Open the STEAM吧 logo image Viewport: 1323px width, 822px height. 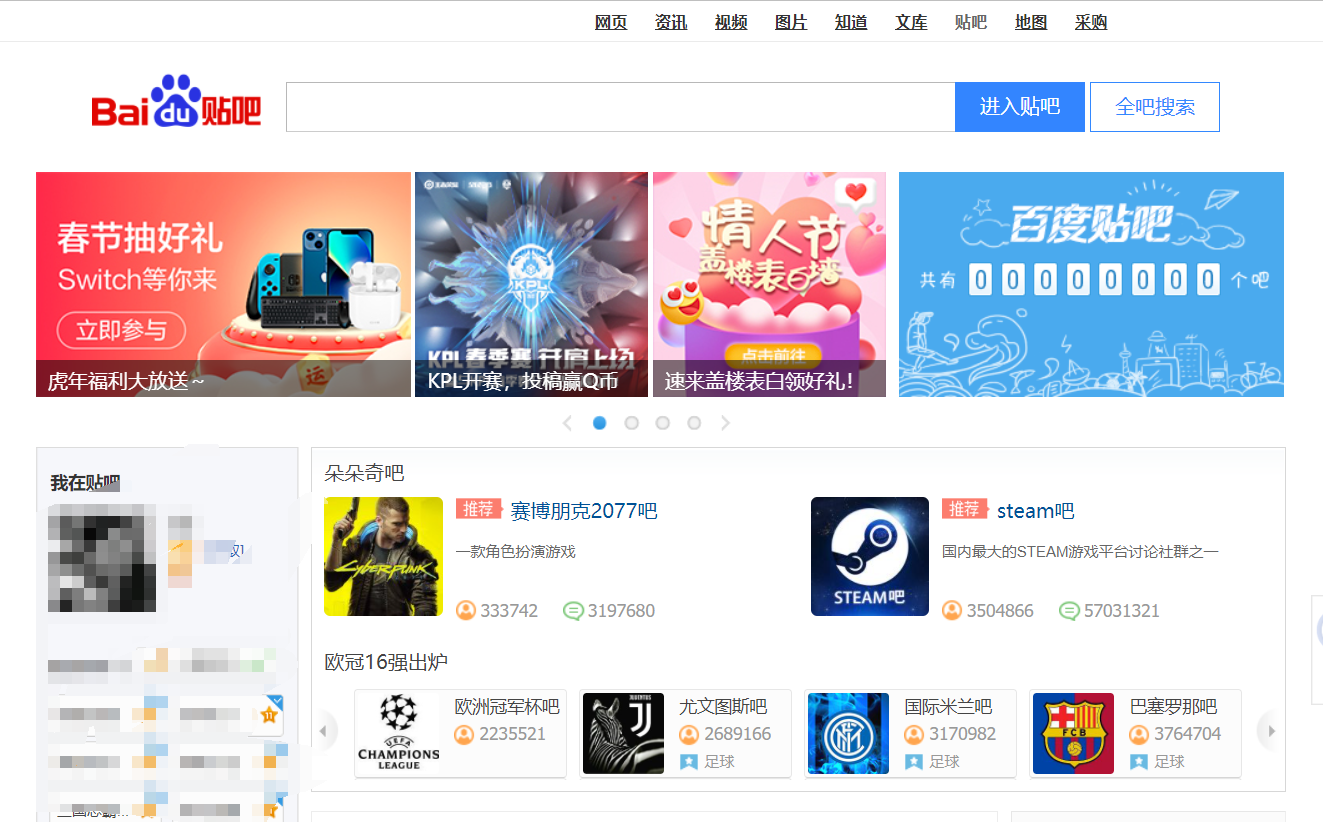coord(870,556)
